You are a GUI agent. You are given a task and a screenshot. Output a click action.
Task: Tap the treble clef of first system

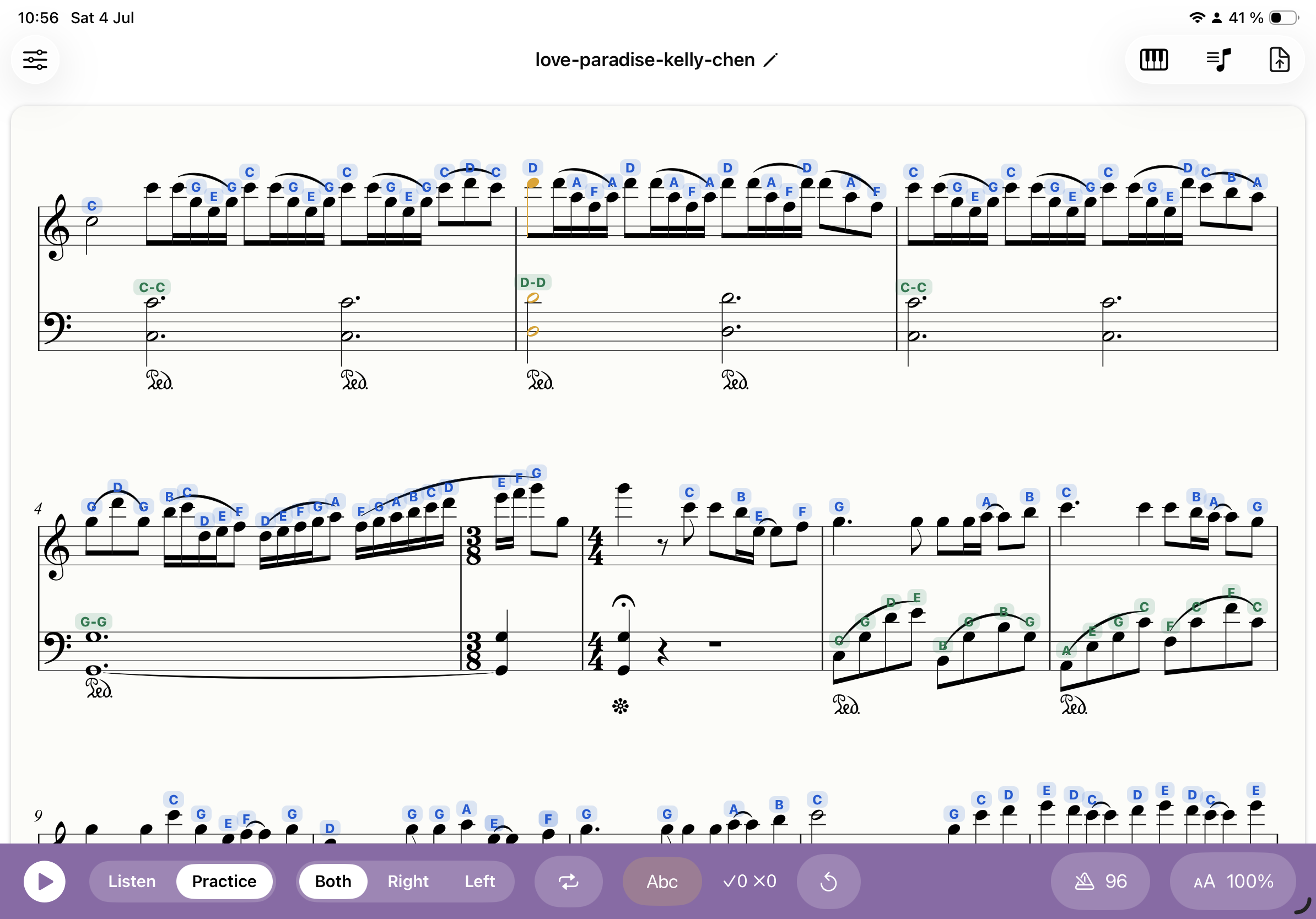pos(56,228)
